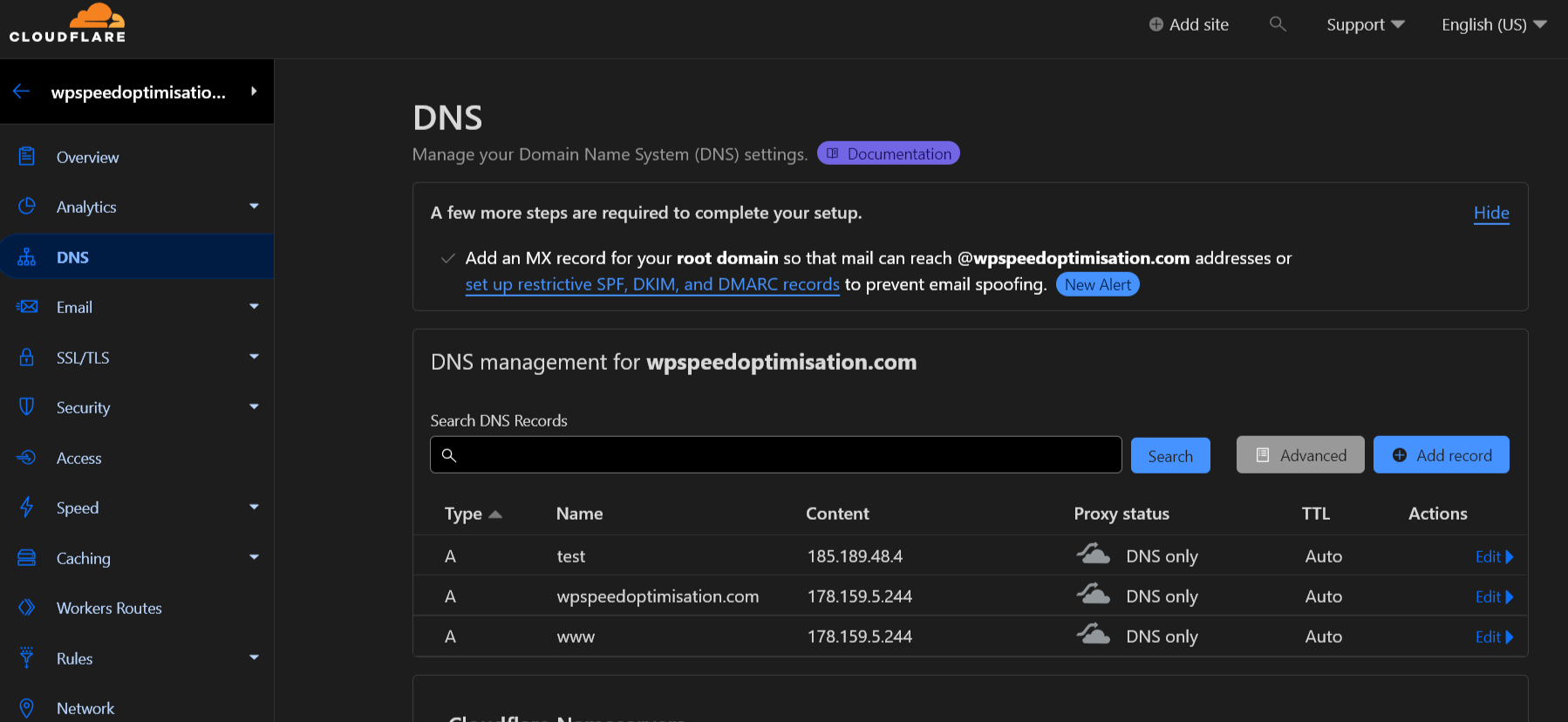Click the Workers Routes diamond icon
Image resolution: width=1568 pixels, height=722 pixels.
point(27,607)
